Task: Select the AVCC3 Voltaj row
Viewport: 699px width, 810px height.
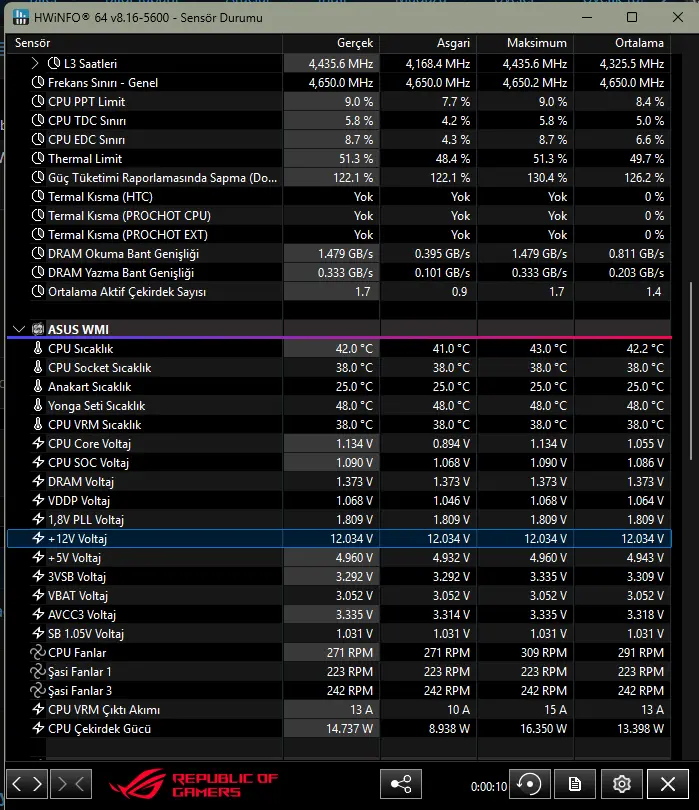Action: [x=339, y=615]
